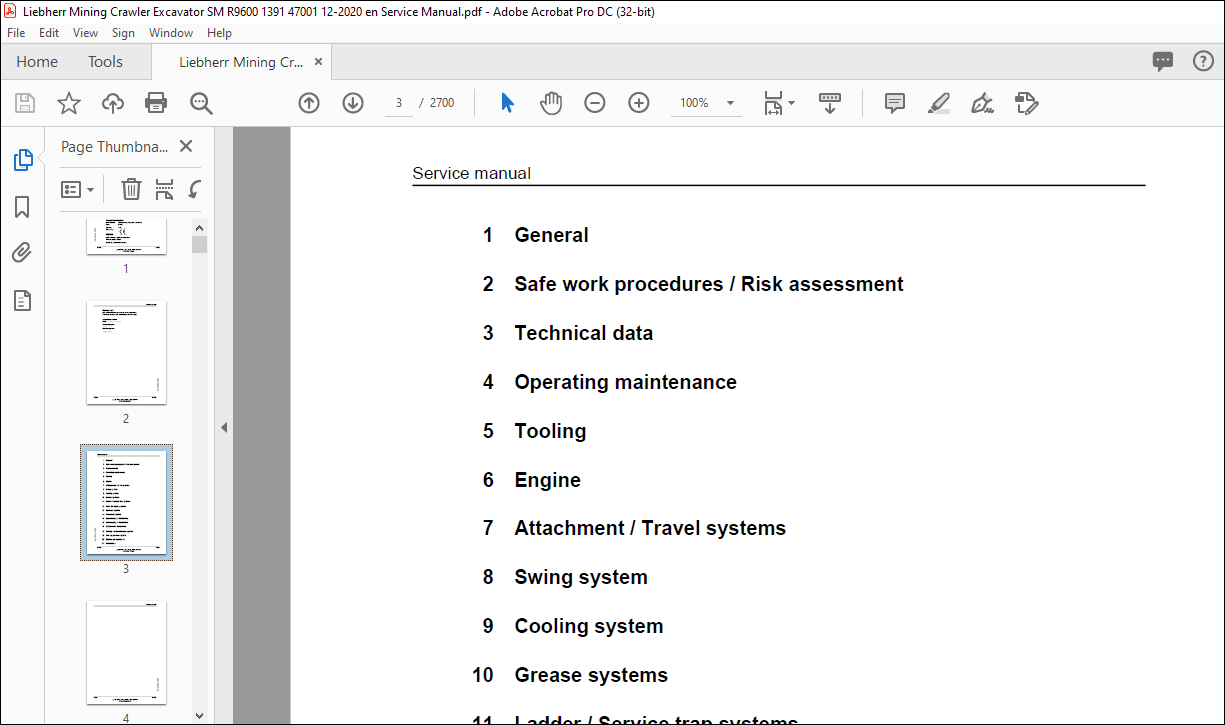Open the Window menu
1225x725 pixels.
pos(171,33)
